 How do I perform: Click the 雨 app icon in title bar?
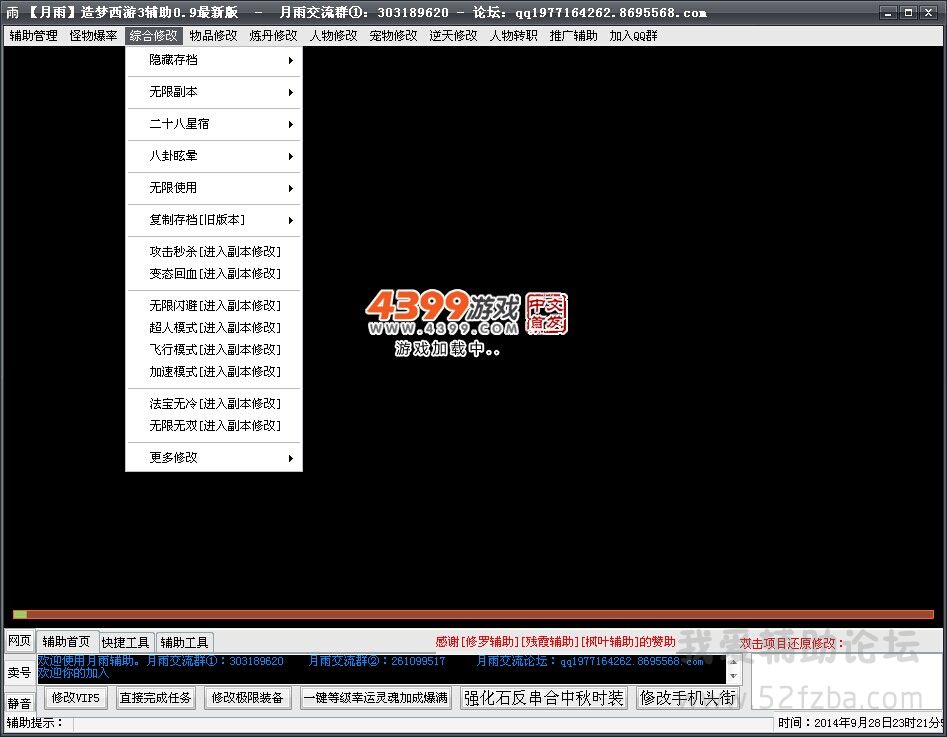point(12,12)
